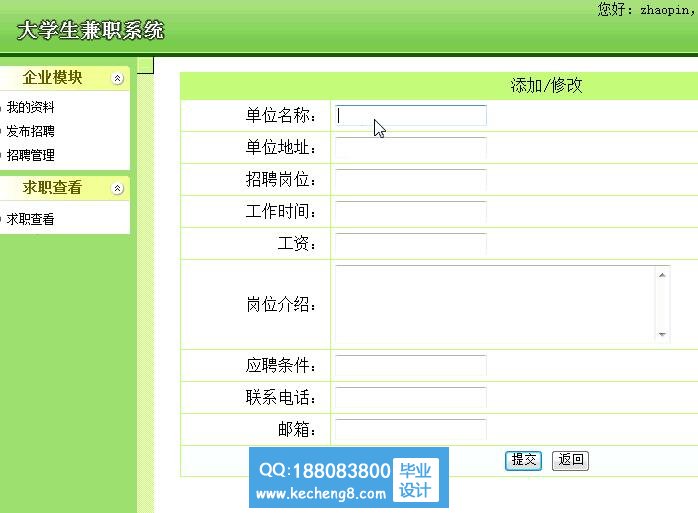Click the textarea scrollbar up arrow
Image resolution: width=698 pixels, height=513 pixels.
pos(662,275)
